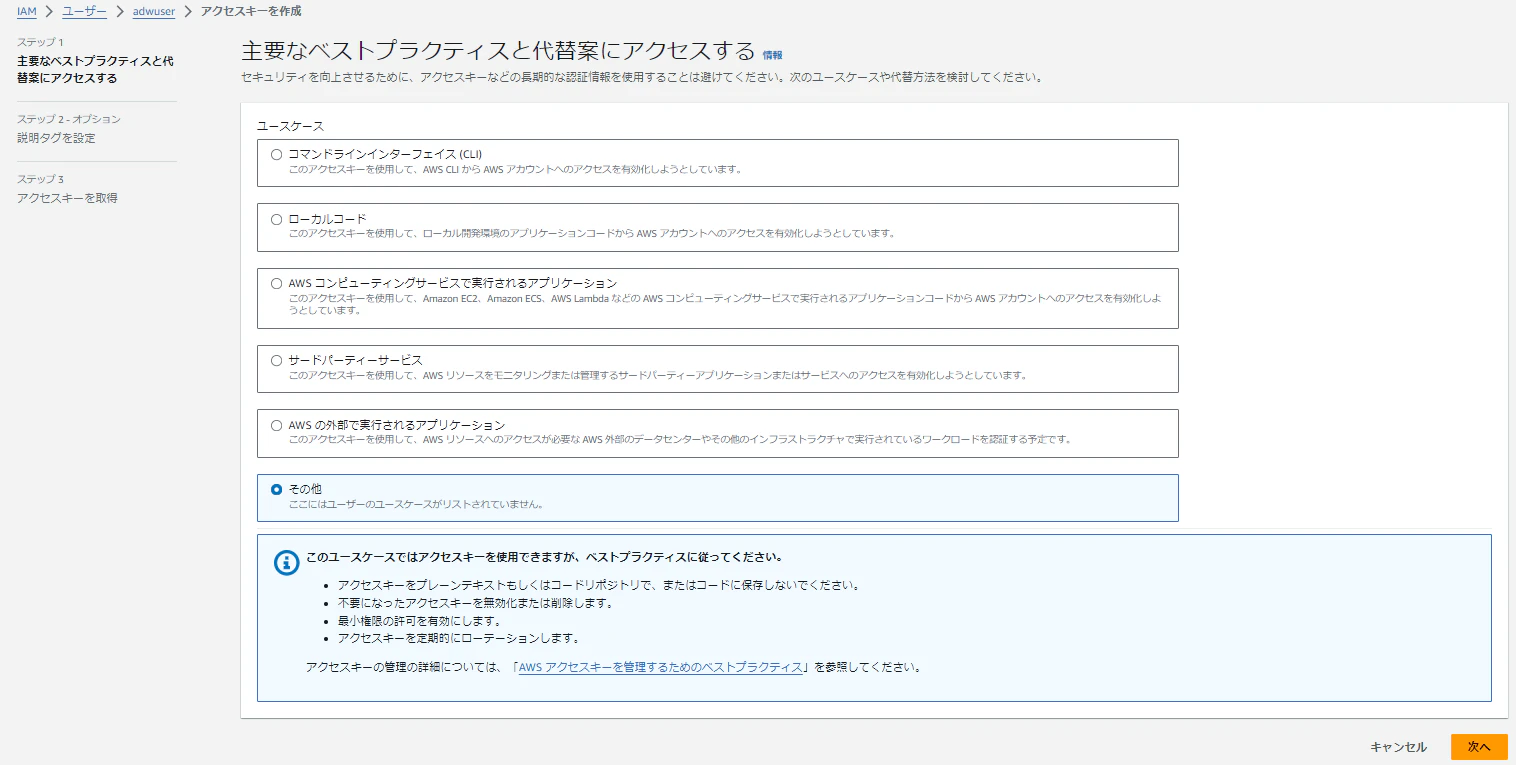Select AWS コンピューティングサービスで実行されるアプリケーション option

[277, 283]
